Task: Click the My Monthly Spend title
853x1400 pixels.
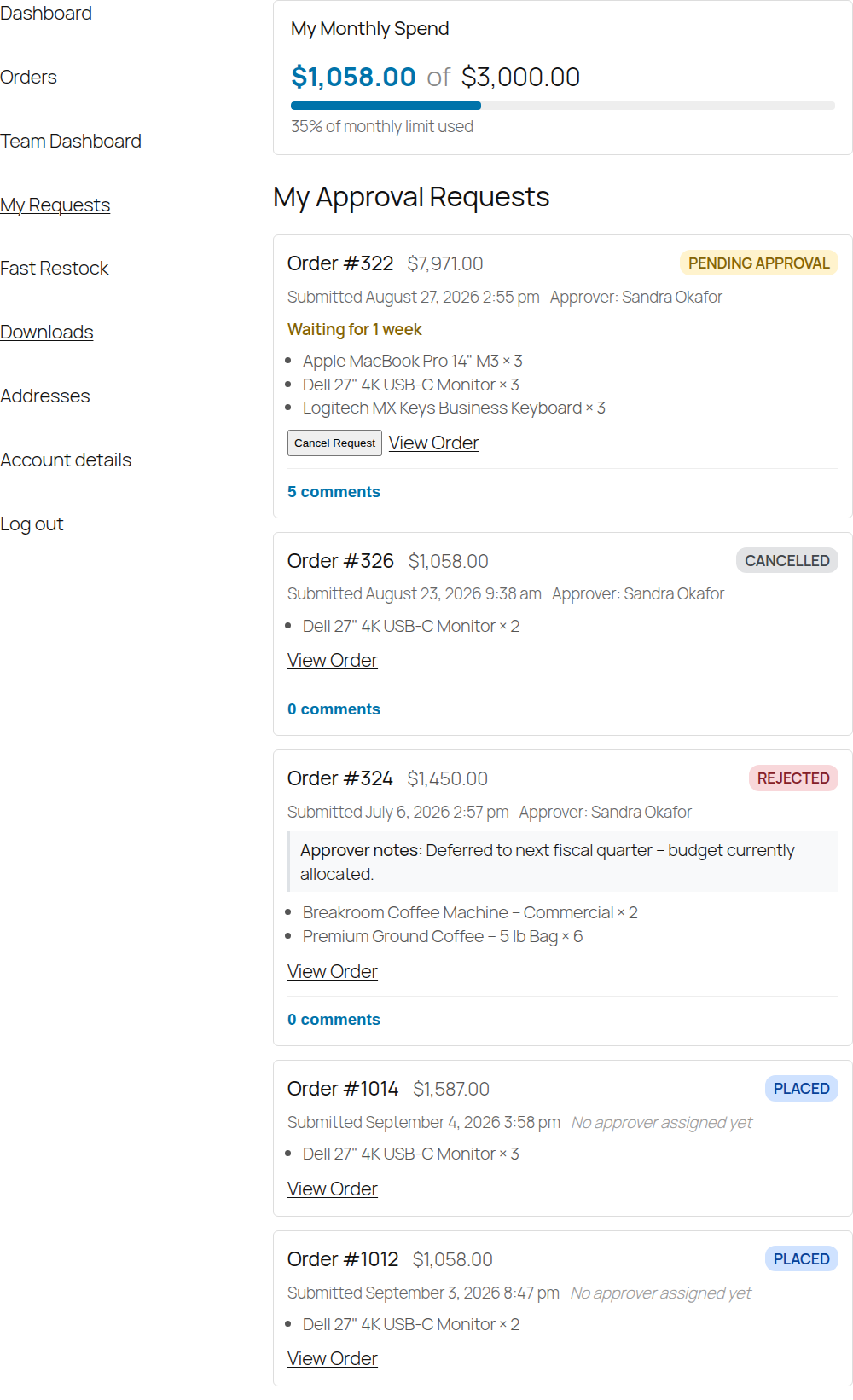Action: click(370, 29)
